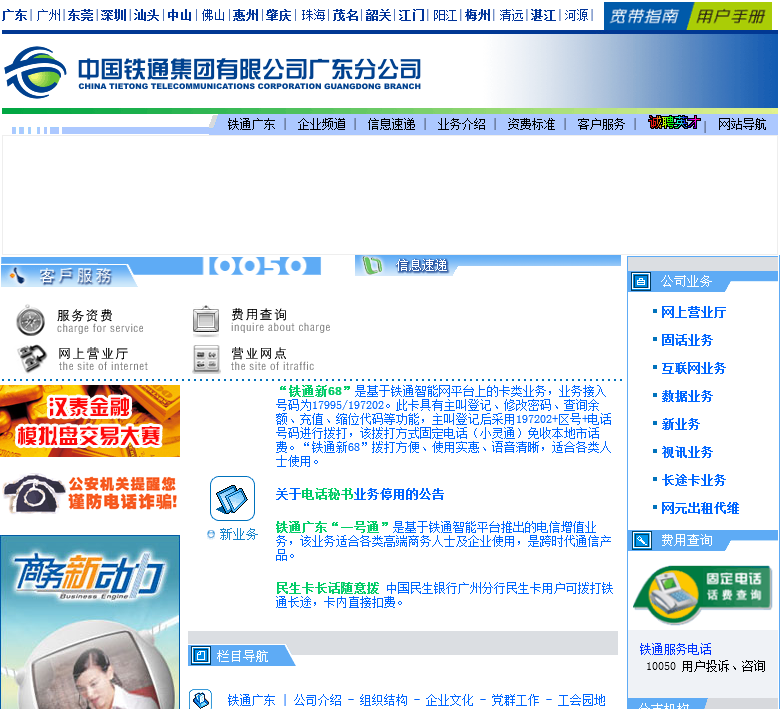Click the 栏目导航 header icon
The width and height of the screenshot is (780, 709).
(200, 655)
